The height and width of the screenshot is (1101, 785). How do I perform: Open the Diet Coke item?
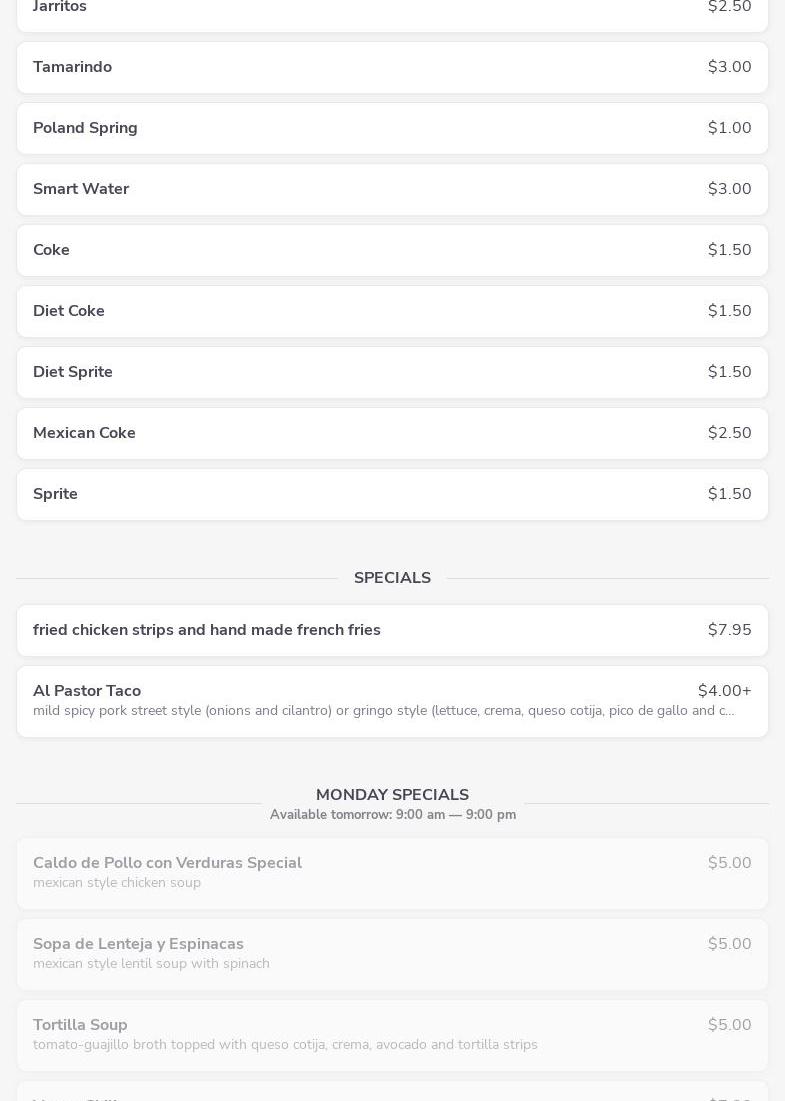point(392,311)
